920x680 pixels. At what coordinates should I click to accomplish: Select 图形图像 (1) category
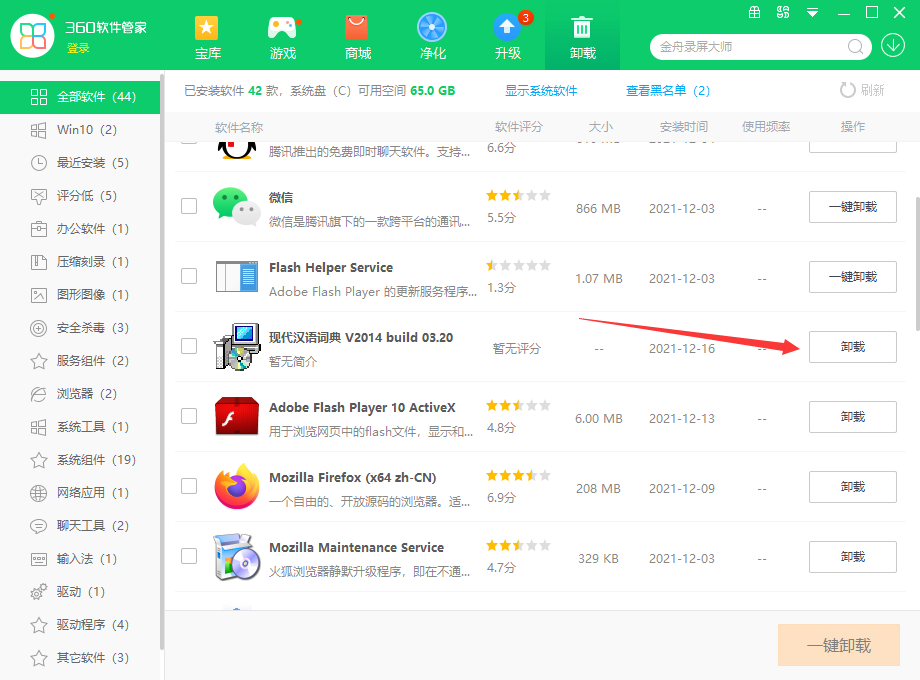point(80,295)
